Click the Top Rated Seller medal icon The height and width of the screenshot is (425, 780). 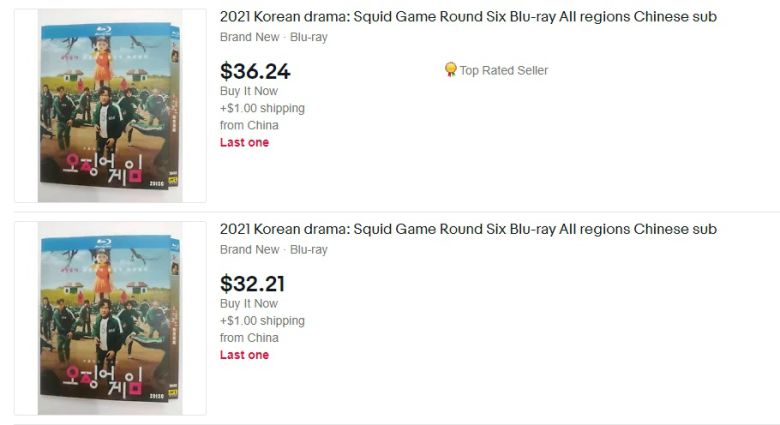(x=450, y=70)
